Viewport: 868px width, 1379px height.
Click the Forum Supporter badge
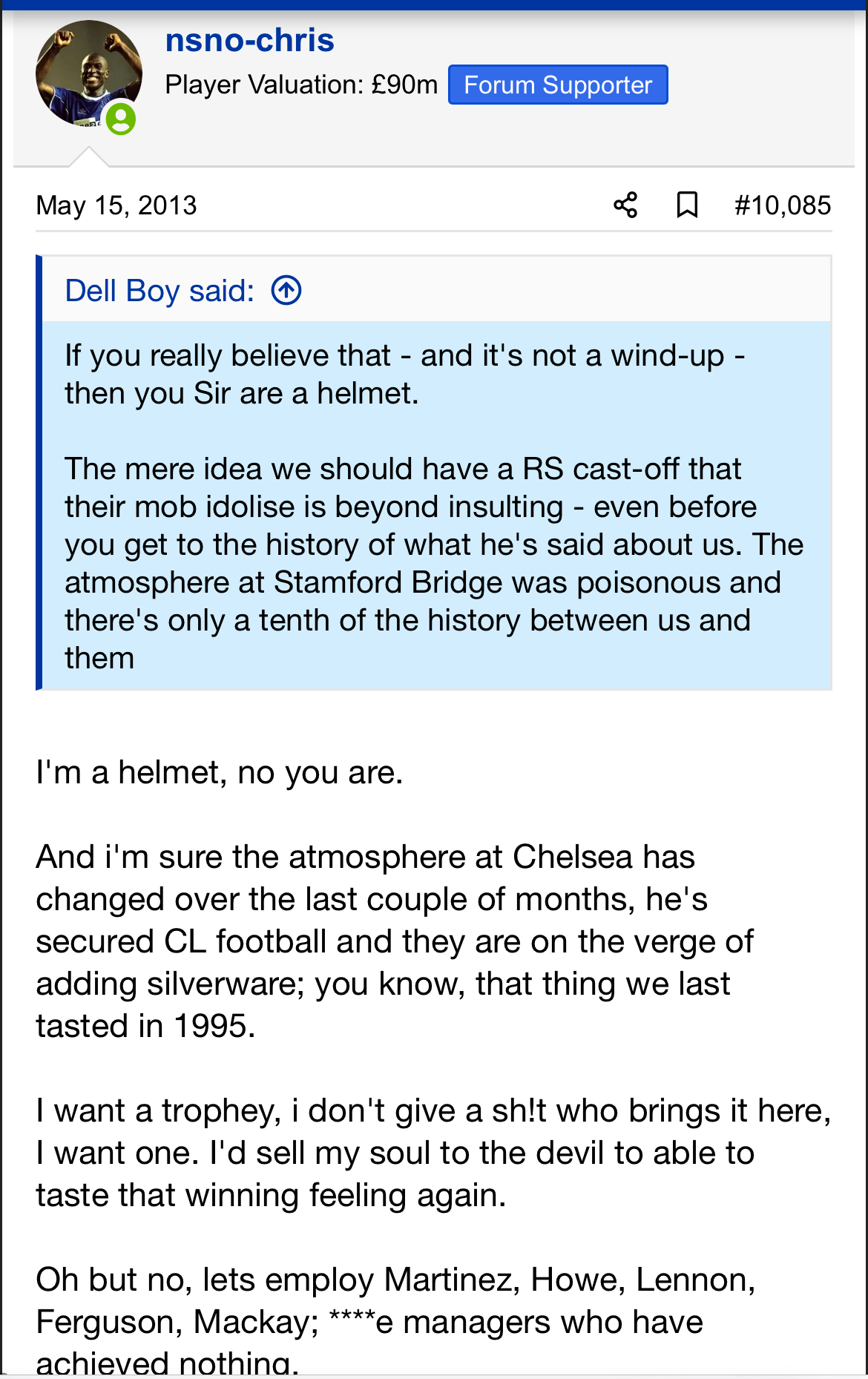pyautogui.click(x=558, y=85)
